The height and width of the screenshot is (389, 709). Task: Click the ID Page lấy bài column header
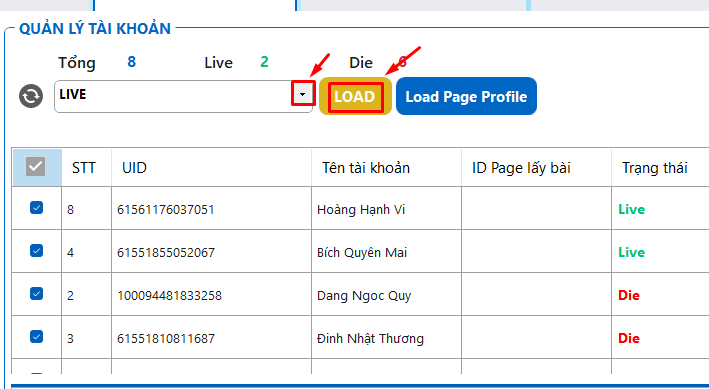tap(536, 168)
